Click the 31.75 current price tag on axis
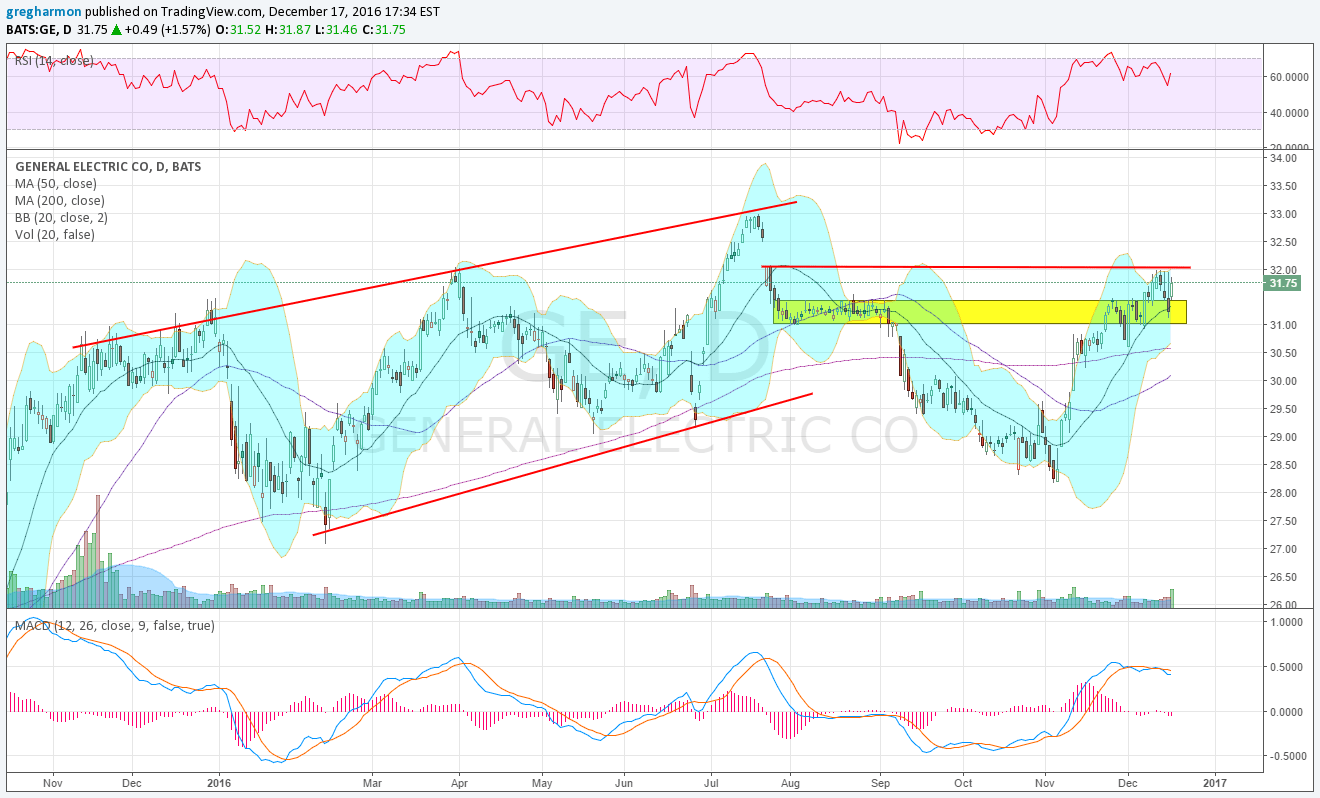Image resolution: width=1320 pixels, height=798 pixels. tap(1282, 283)
